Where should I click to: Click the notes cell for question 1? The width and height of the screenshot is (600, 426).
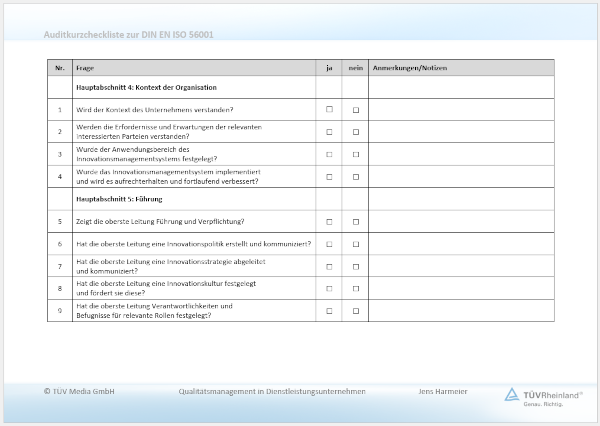click(461, 110)
